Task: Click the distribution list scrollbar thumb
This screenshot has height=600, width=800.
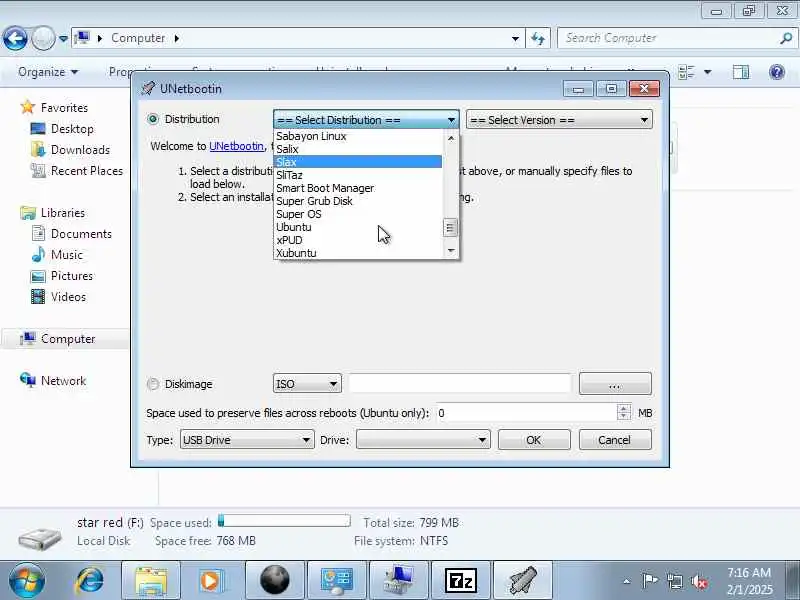Action: coord(450,228)
